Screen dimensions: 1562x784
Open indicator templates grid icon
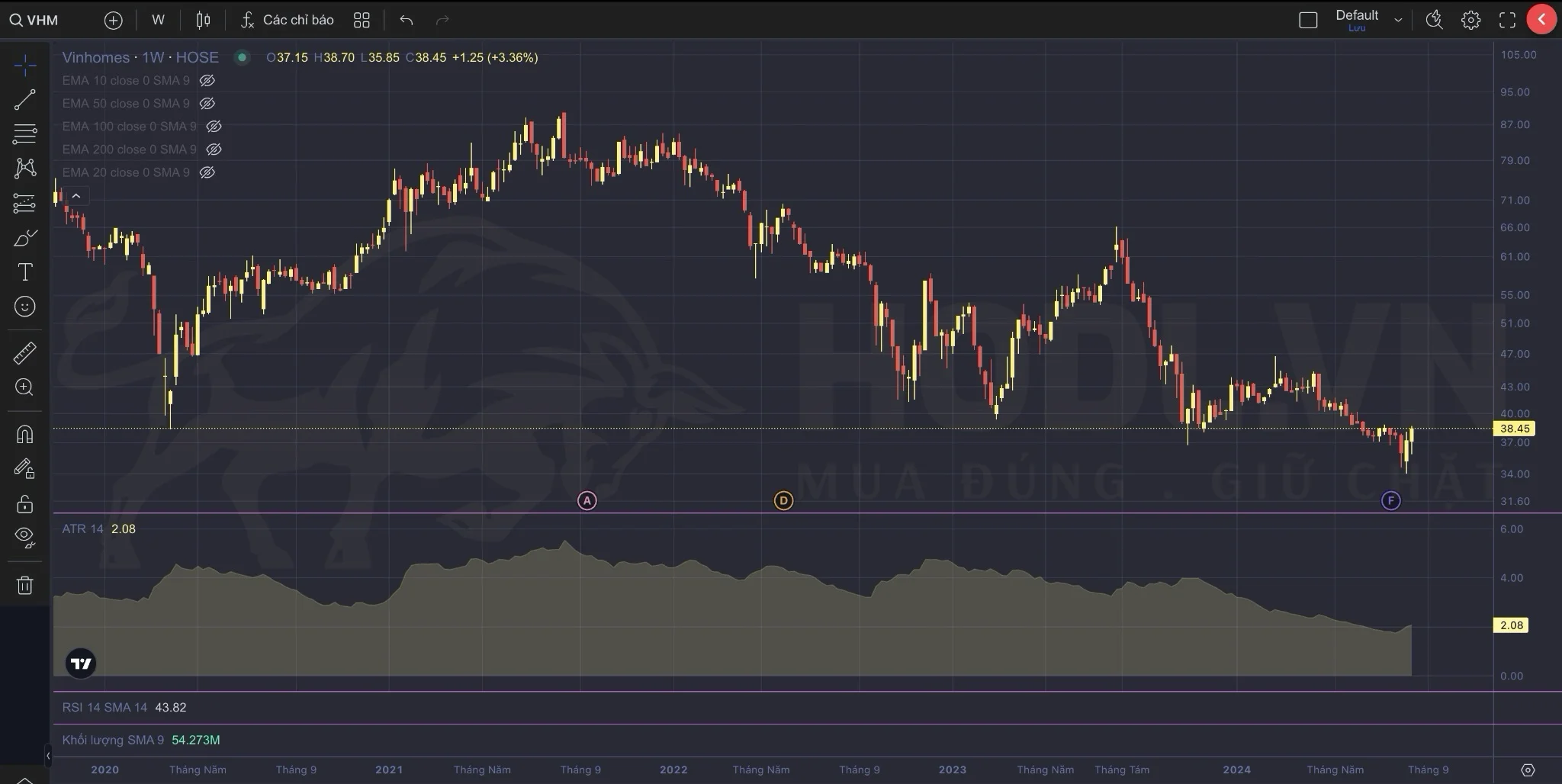click(362, 20)
